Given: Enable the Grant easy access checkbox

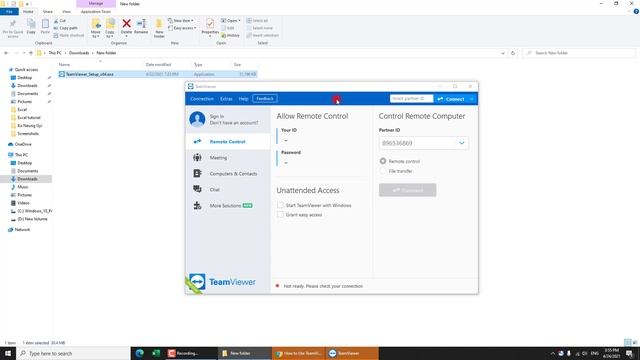Looking at the screenshot, I should (x=280, y=215).
